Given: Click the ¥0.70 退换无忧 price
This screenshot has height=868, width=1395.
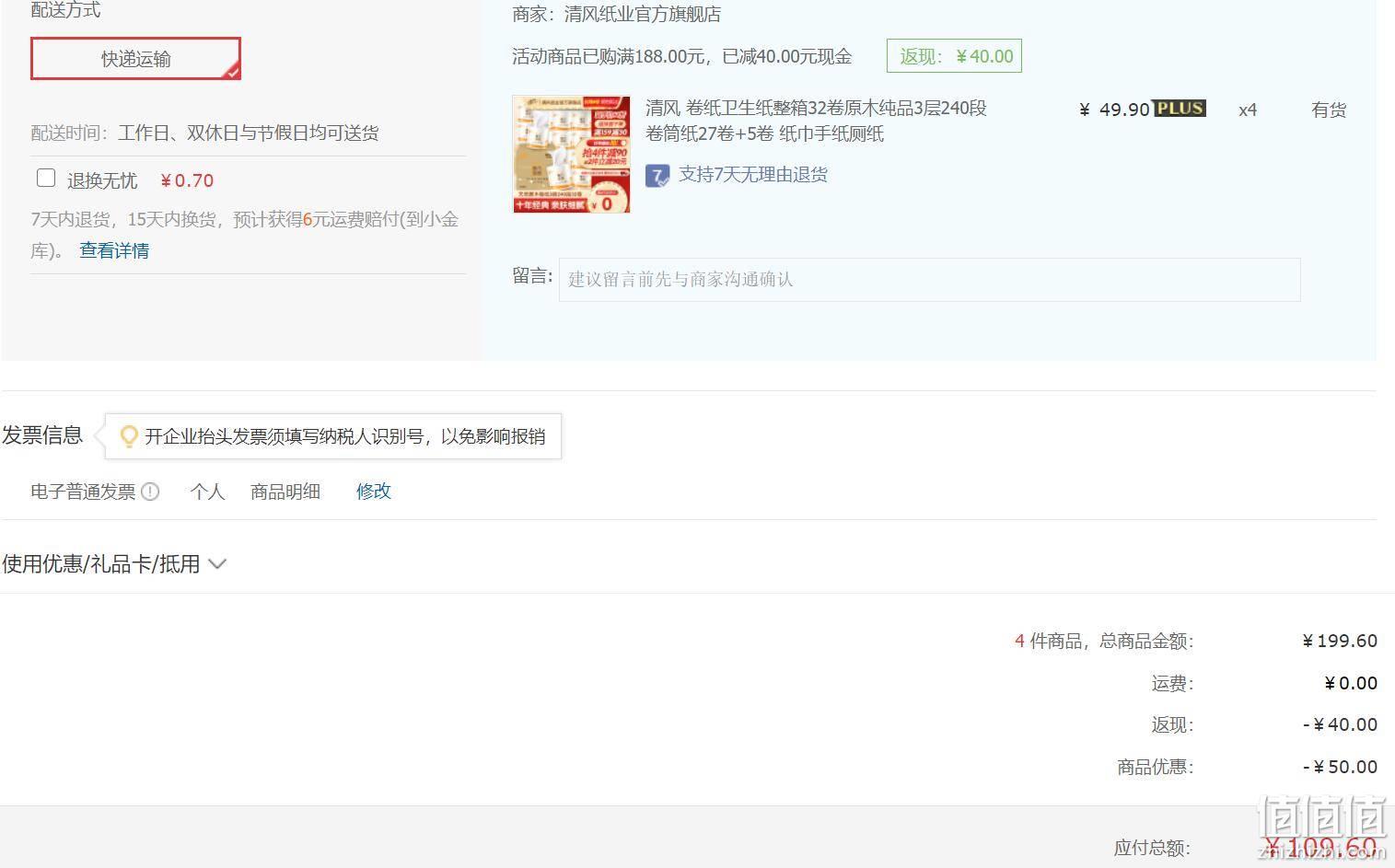Looking at the screenshot, I should [x=187, y=180].
